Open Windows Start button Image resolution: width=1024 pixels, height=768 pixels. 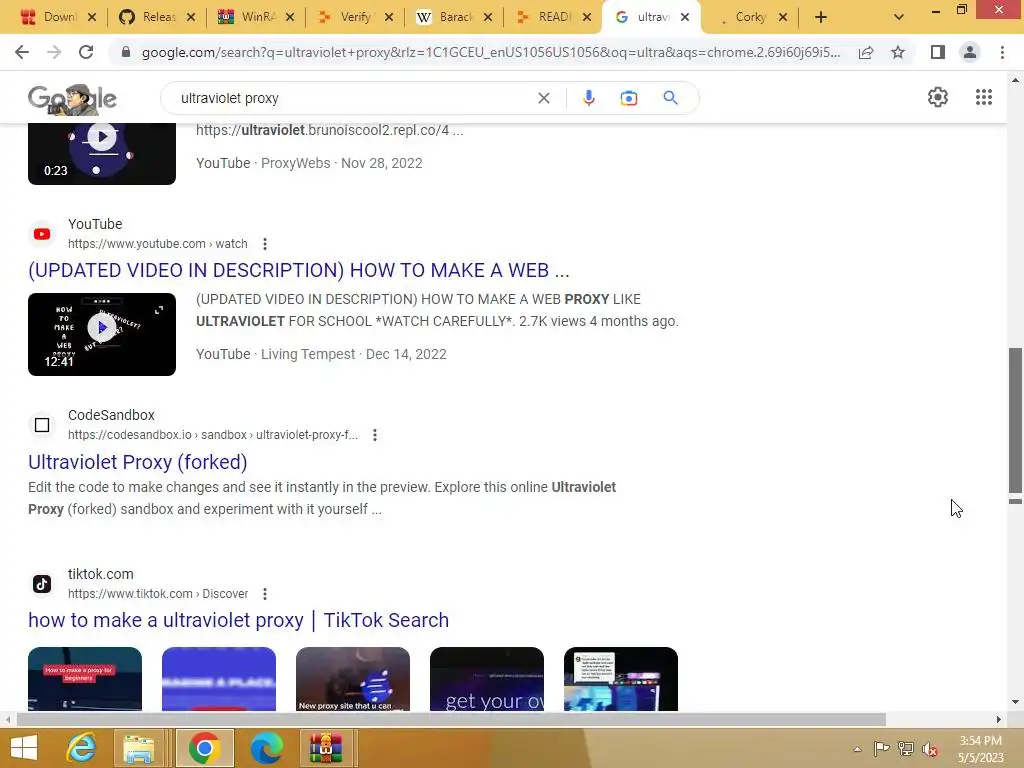[x=24, y=748]
